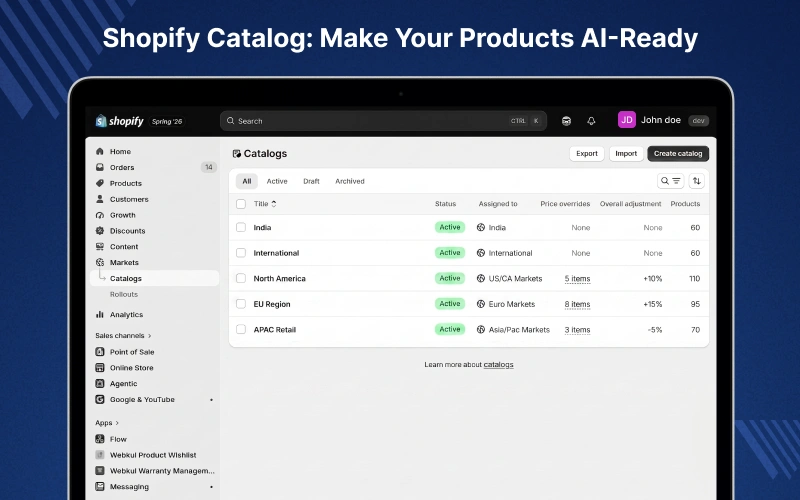800x500 pixels.
Task: Open Growth icon in sidebar
Action: click(100, 215)
